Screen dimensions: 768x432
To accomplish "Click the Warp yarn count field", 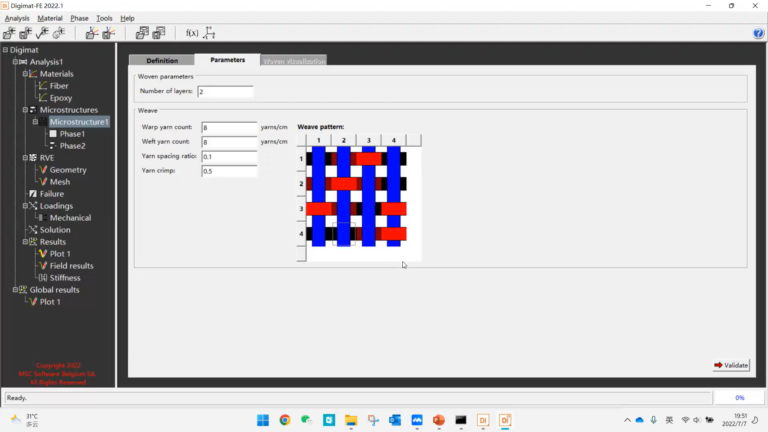I will (229, 127).
